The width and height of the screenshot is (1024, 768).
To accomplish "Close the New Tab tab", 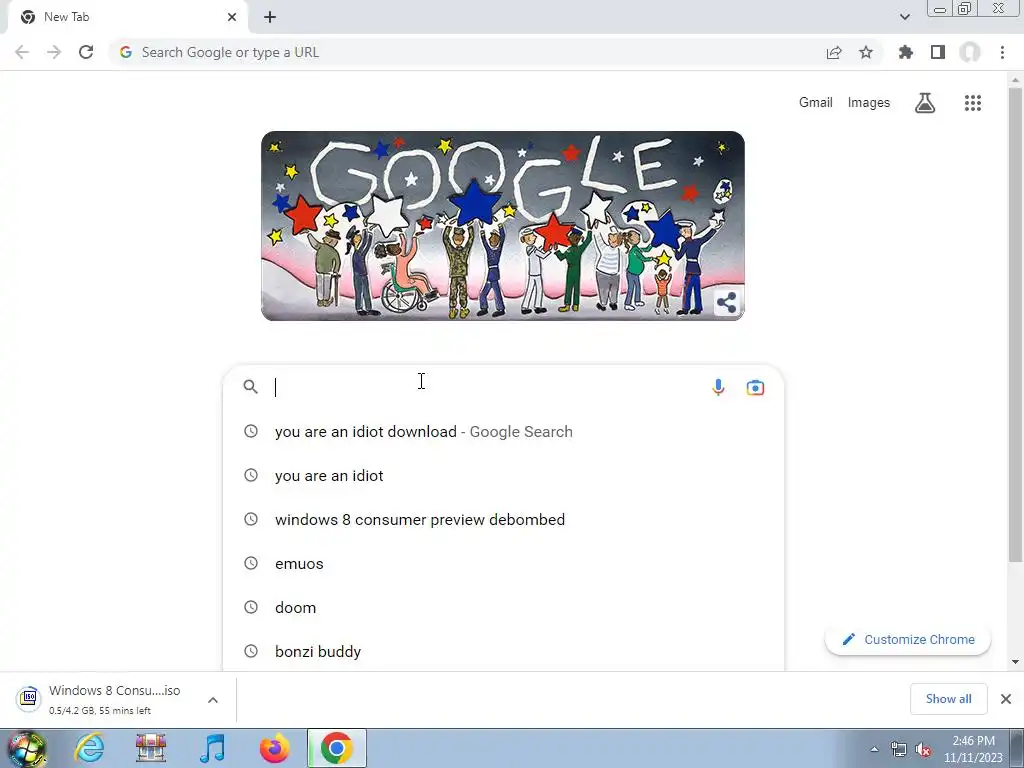I will pos(232,17).
